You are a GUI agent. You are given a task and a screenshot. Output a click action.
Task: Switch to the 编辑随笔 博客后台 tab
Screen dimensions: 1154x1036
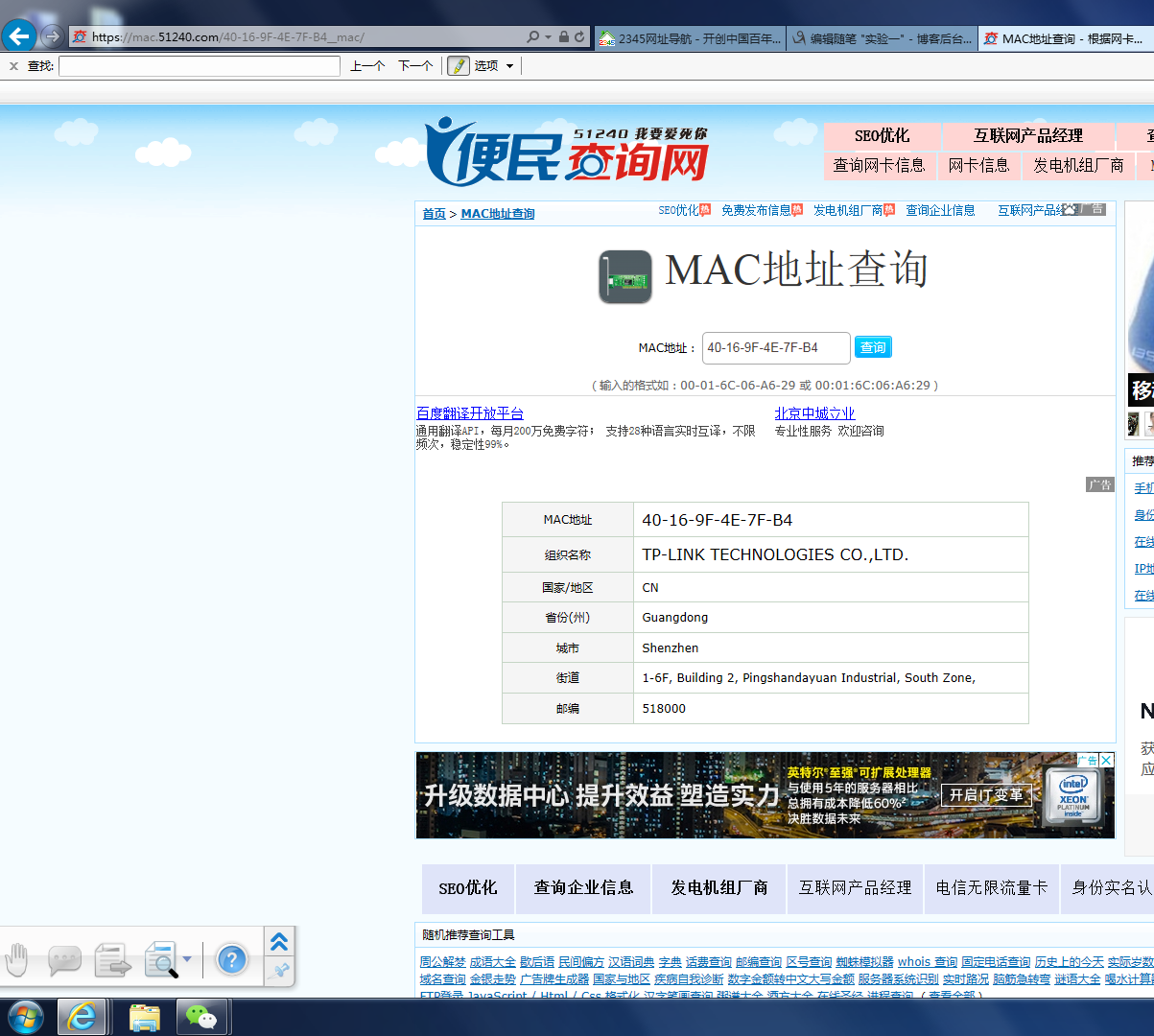[882, 38]
